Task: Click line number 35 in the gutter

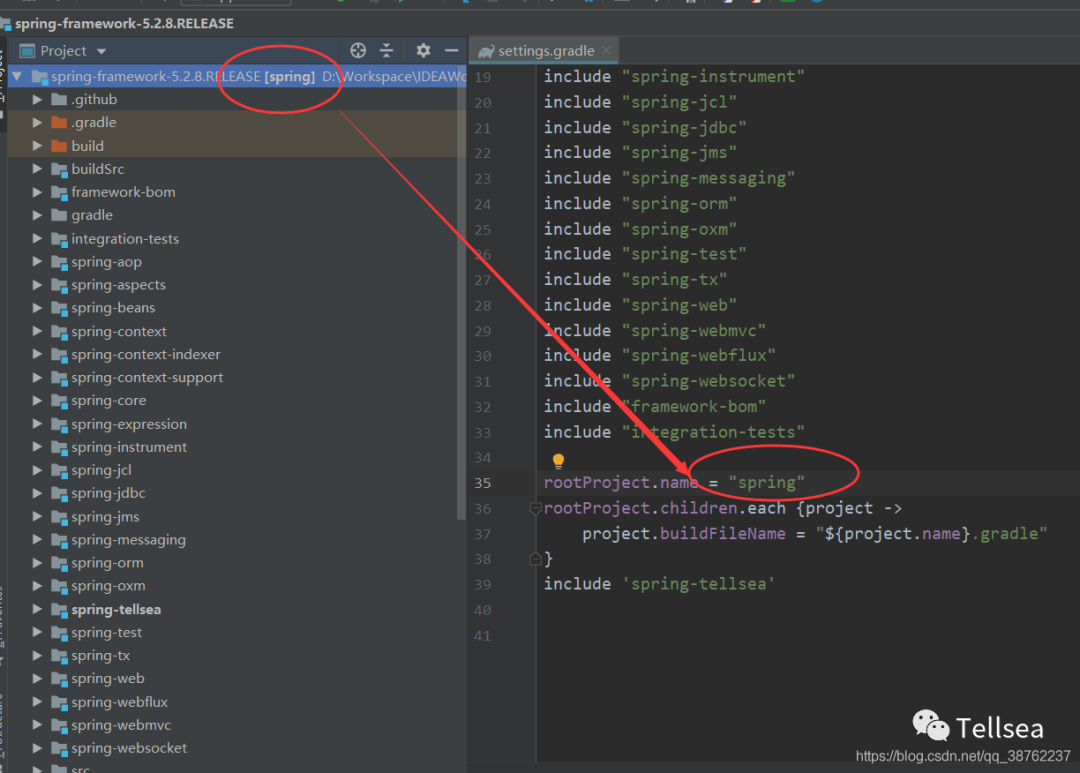Action: point(483,483)
